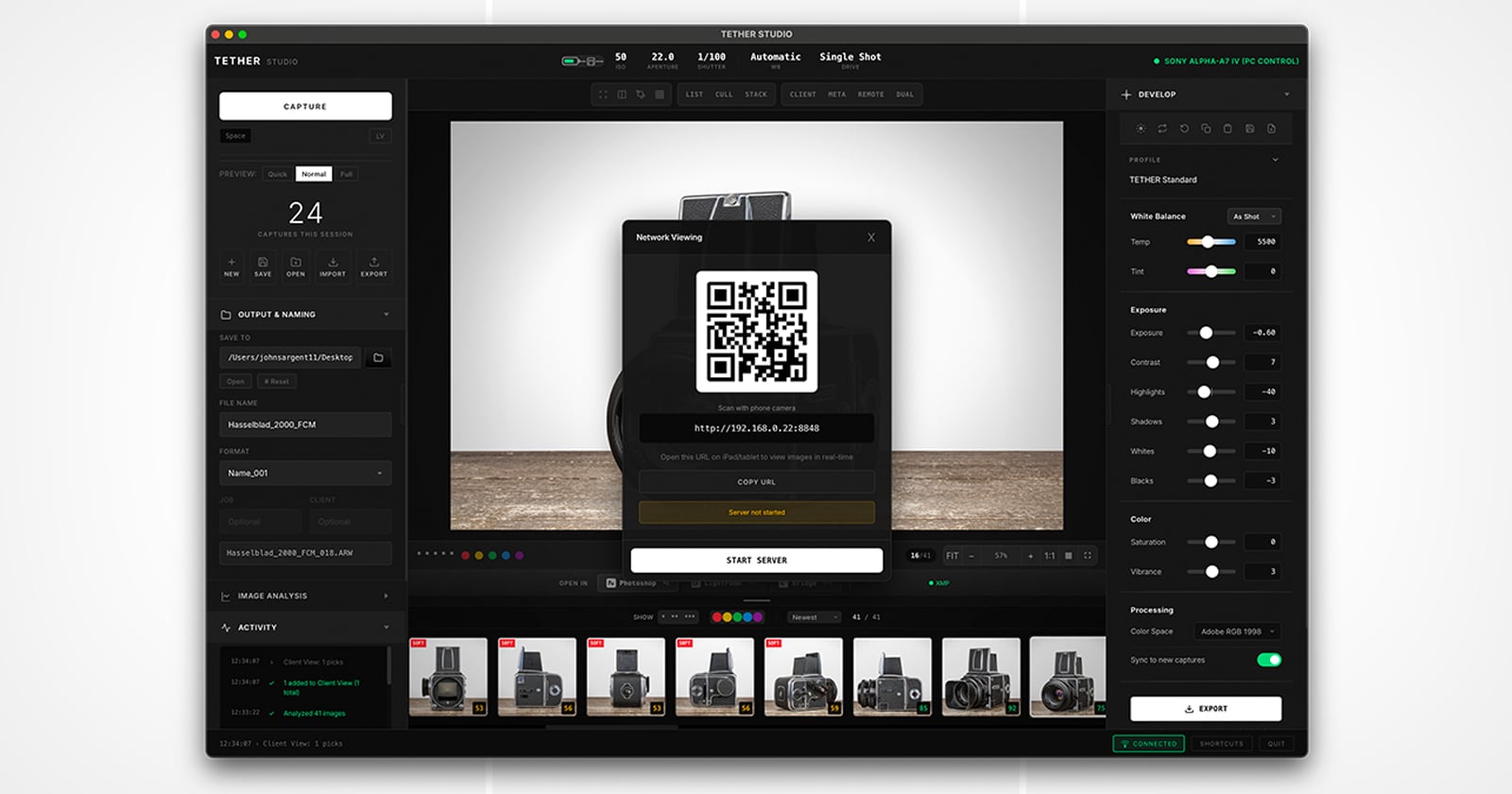Collapse the Output & Naming section

pos(386,315)
